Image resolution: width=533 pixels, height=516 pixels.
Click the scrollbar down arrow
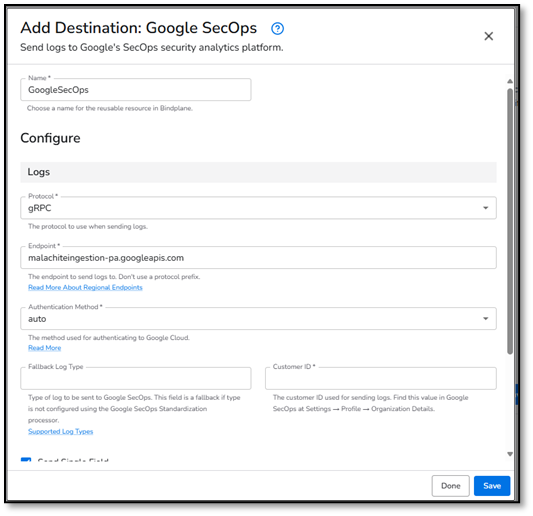pos(510,454)
